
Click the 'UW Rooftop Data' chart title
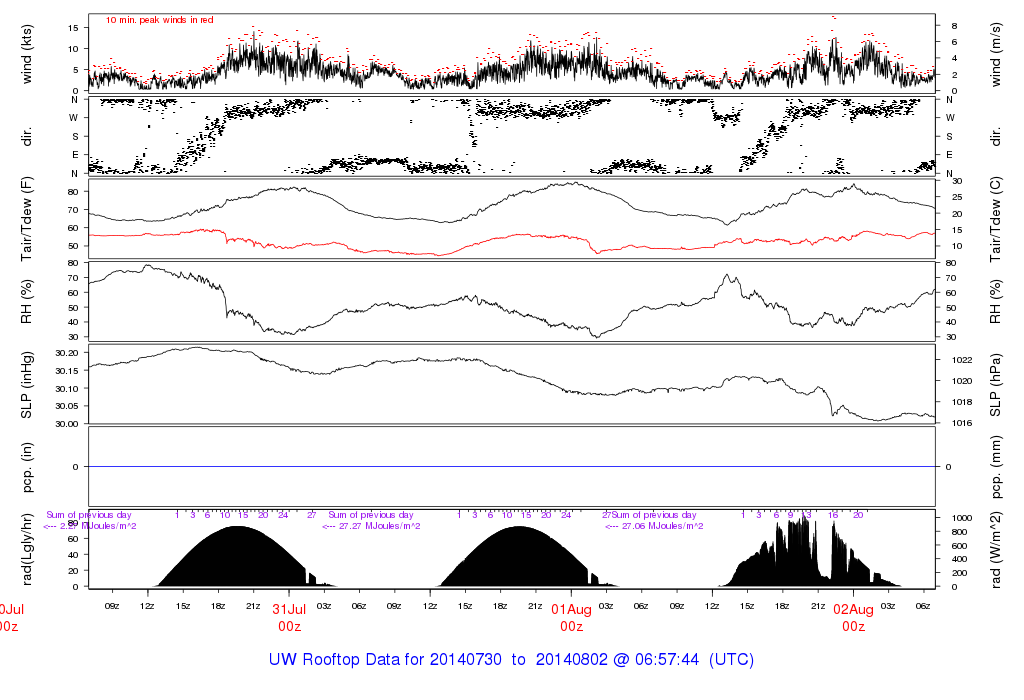click(511, 659)
